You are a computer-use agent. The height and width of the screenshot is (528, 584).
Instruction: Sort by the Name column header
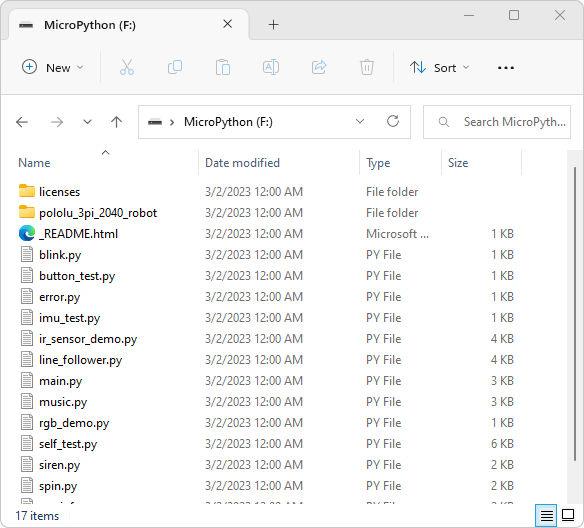[105, 163]
